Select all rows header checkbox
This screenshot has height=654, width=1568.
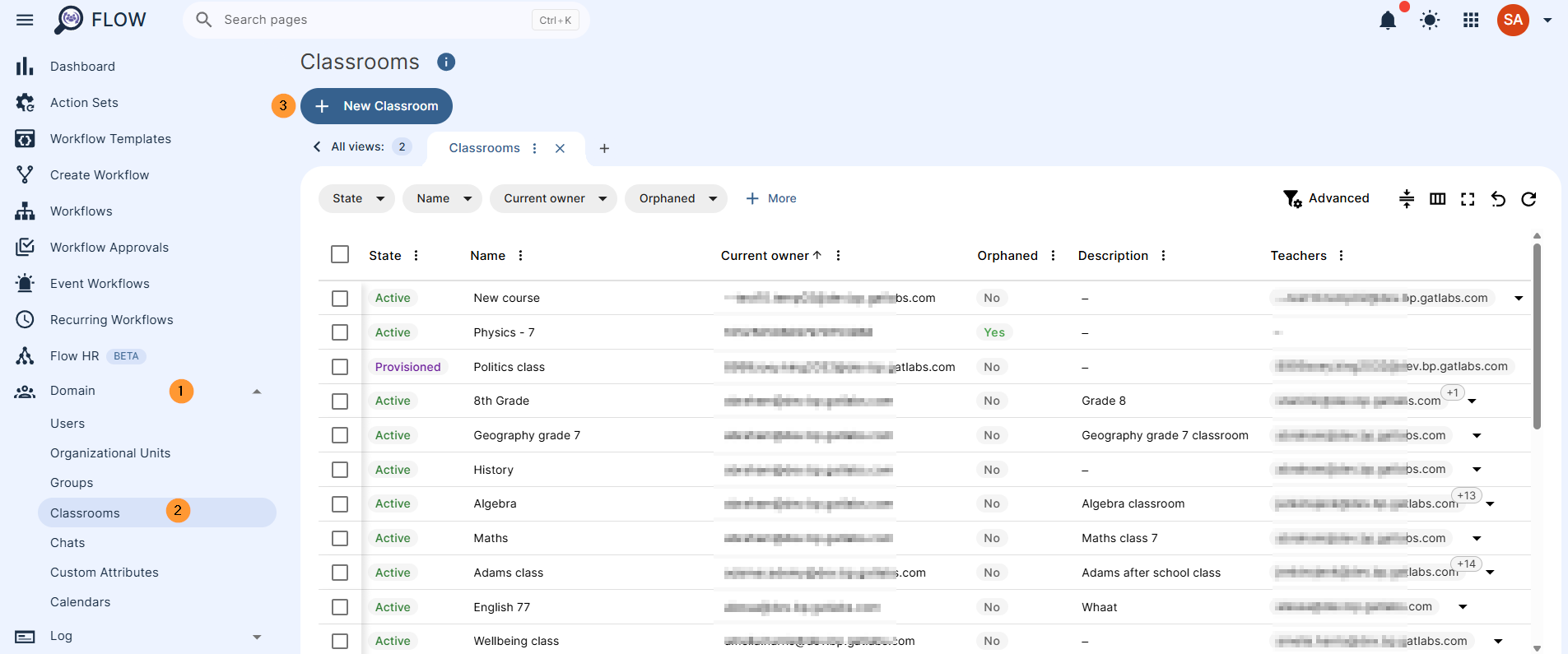point(340,254)
